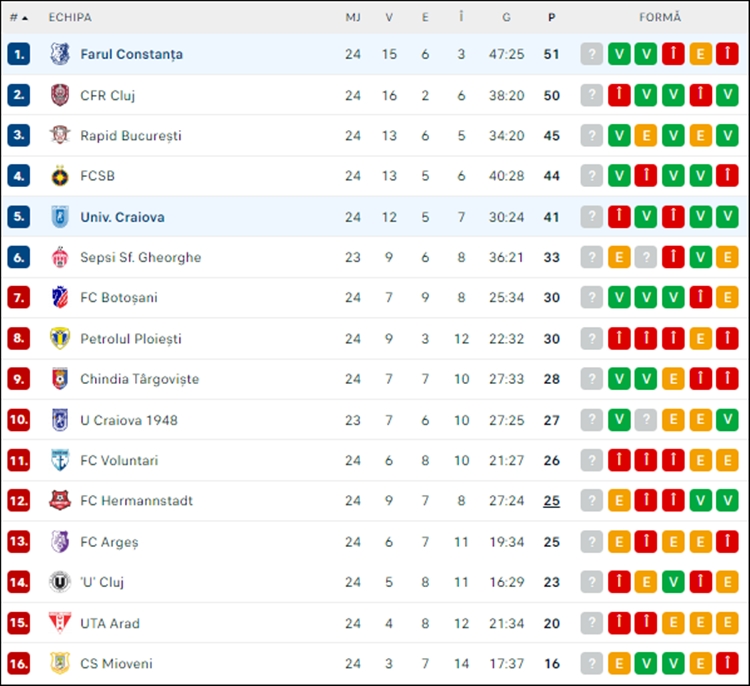Click the Petrolul Ploiești crest icon
This screenshot has width=750, height=686.
point(60,339)
